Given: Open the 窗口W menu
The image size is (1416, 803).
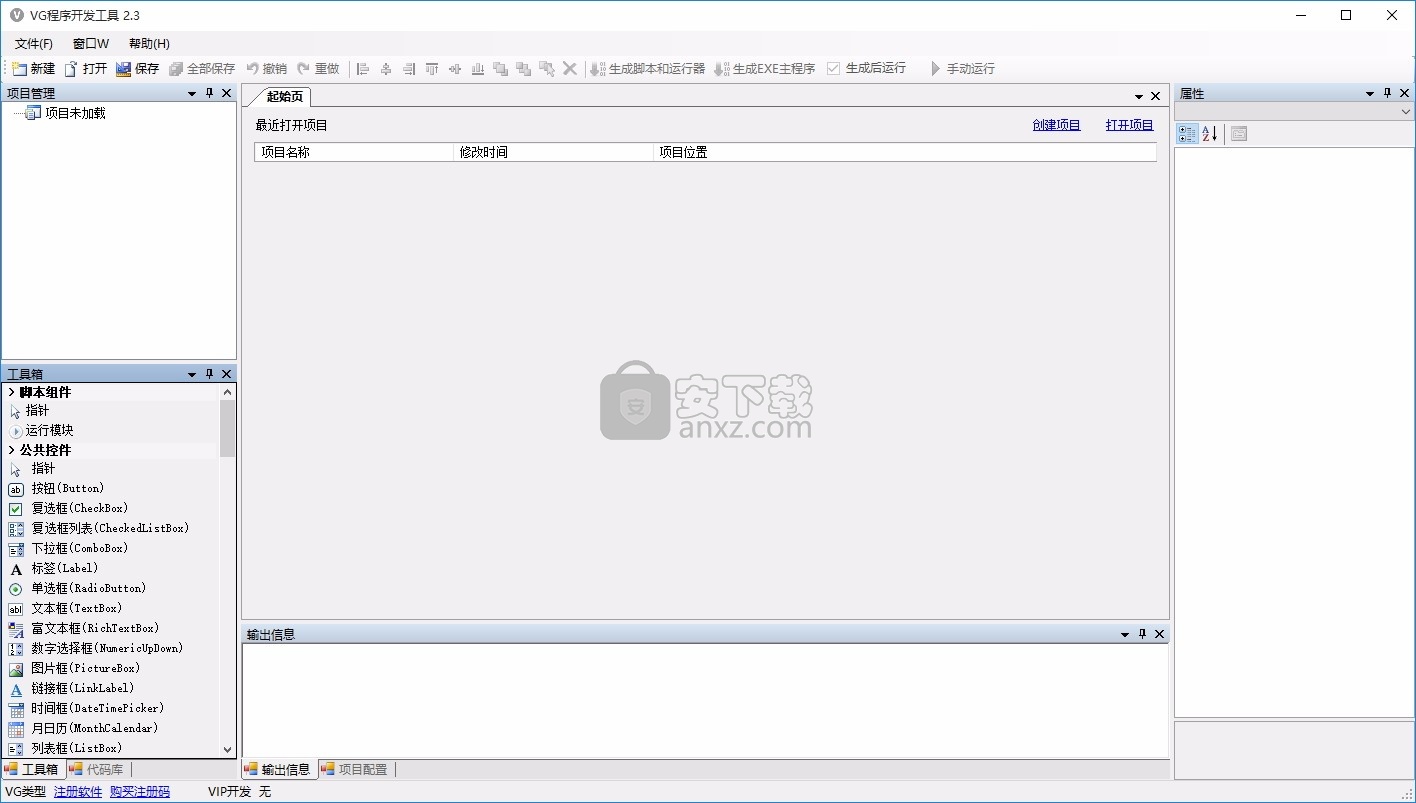Looking at the screenshot, I should pyautogui.click(x=91, y=44).
